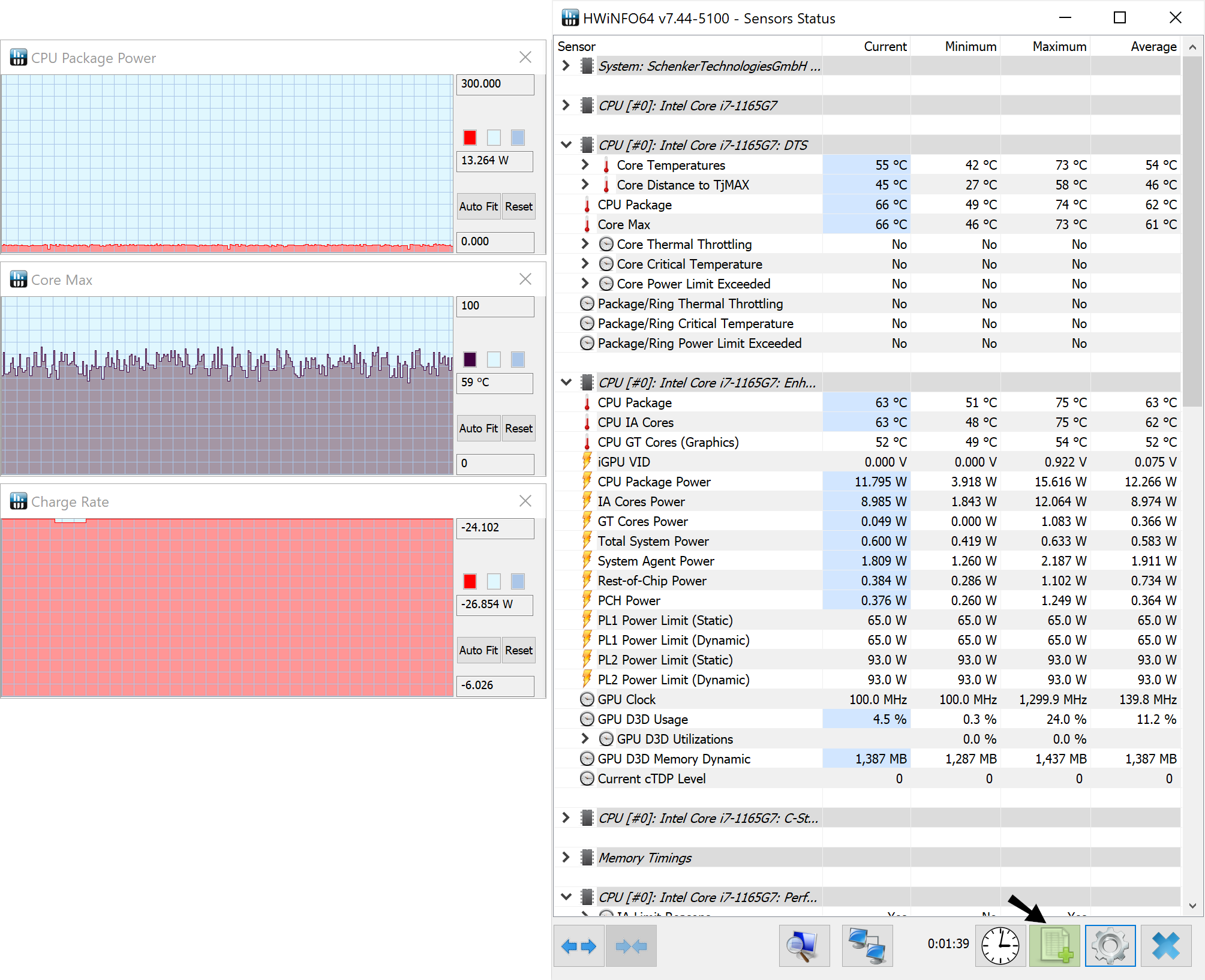Click the scroll down arrow of sensor list

(1192, 906)
